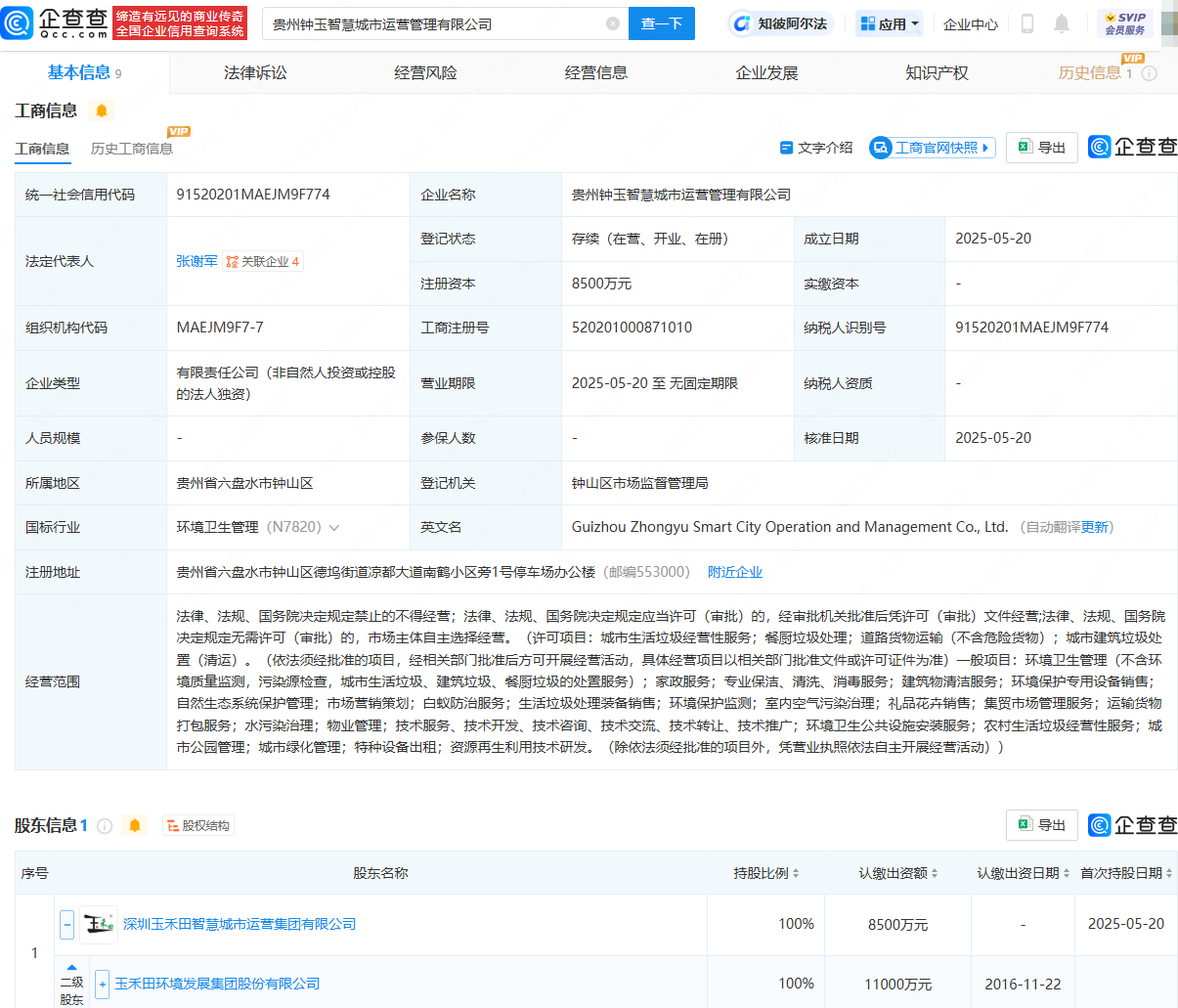Click the 缔造有远见的商业传奇 red slogan banner

[180, 23]
